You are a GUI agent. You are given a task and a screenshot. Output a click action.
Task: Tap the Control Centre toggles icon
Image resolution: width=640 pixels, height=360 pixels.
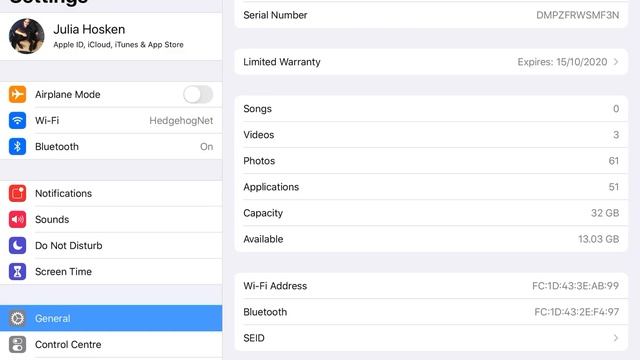tap(17, 344)
